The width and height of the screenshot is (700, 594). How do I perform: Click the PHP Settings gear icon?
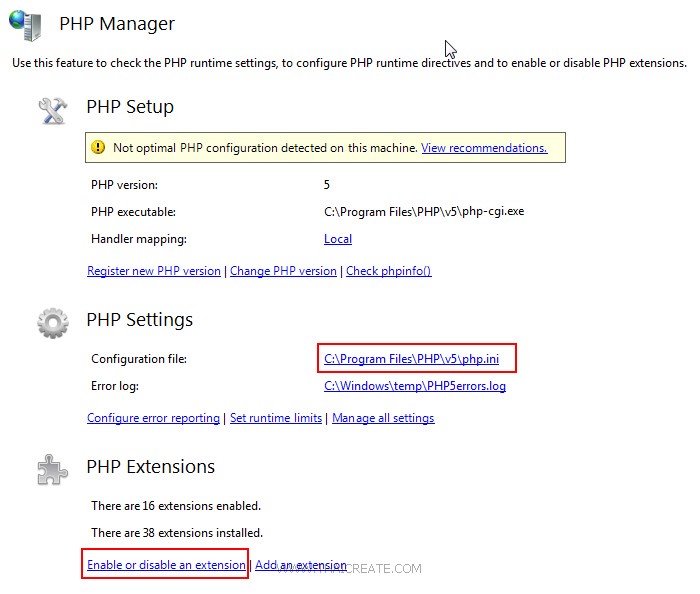[x=52, y=321]
